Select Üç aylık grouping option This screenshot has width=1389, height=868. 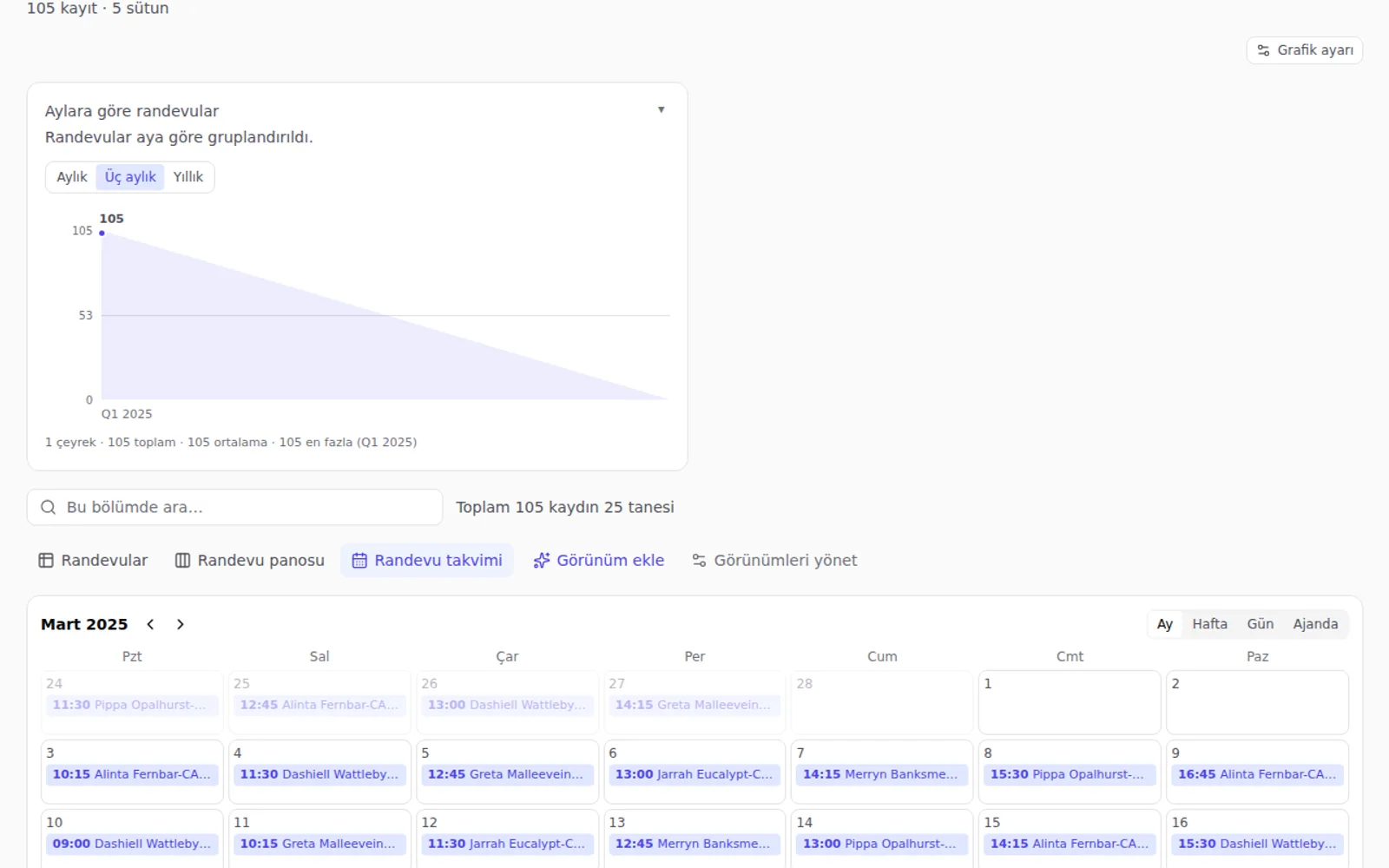130,177
